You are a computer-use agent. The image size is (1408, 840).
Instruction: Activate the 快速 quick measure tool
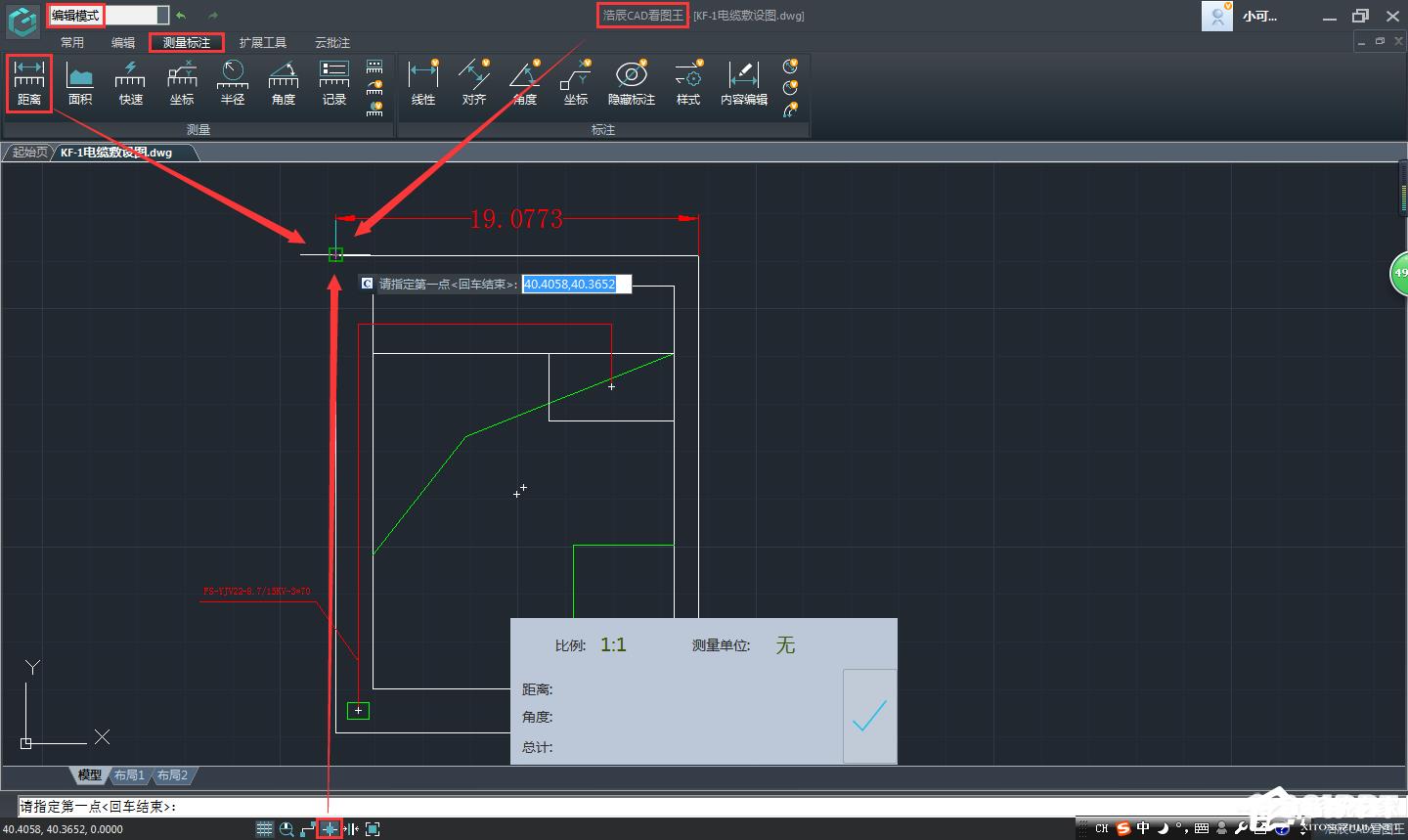coord(131,83)
